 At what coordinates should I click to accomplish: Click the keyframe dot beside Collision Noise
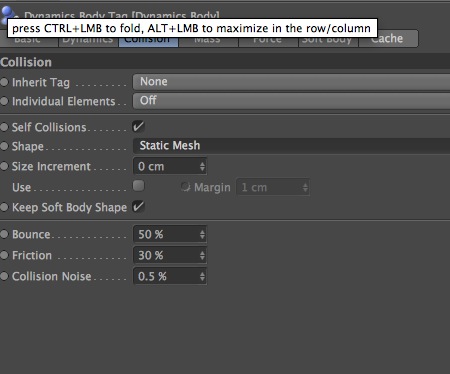(x=4, y=276)
